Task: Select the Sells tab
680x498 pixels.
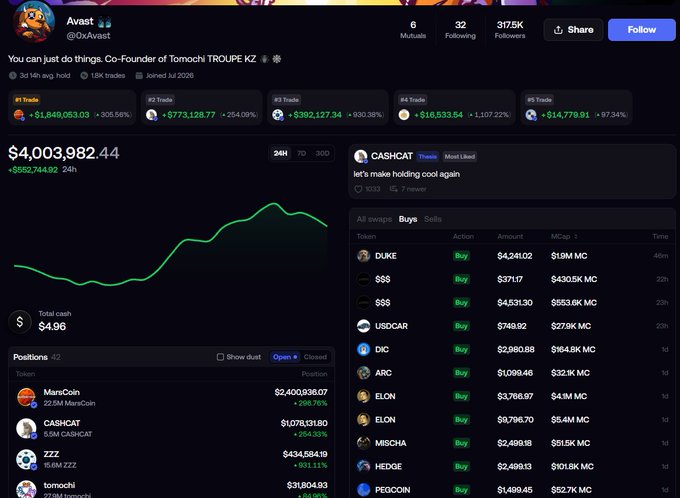Action: pos(432,219)
